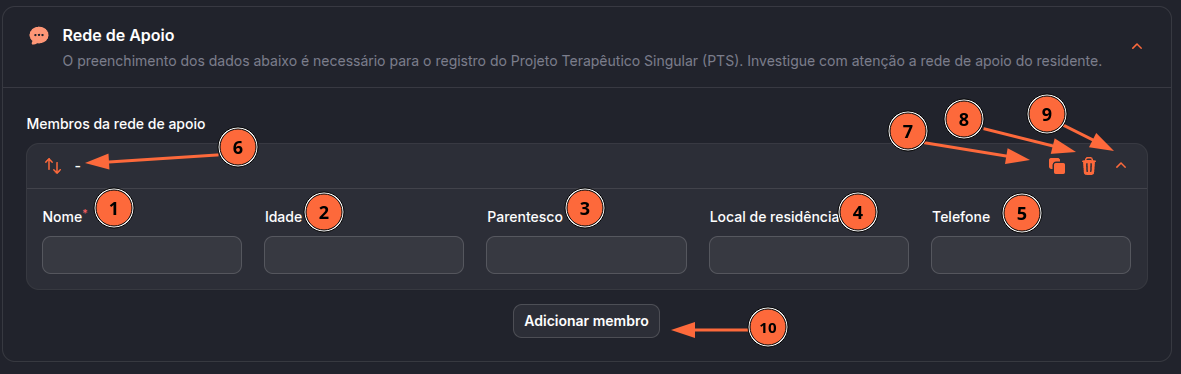1181x374 pixels.
Task: Click the Telefone field label
Action: tap(961, 217)
